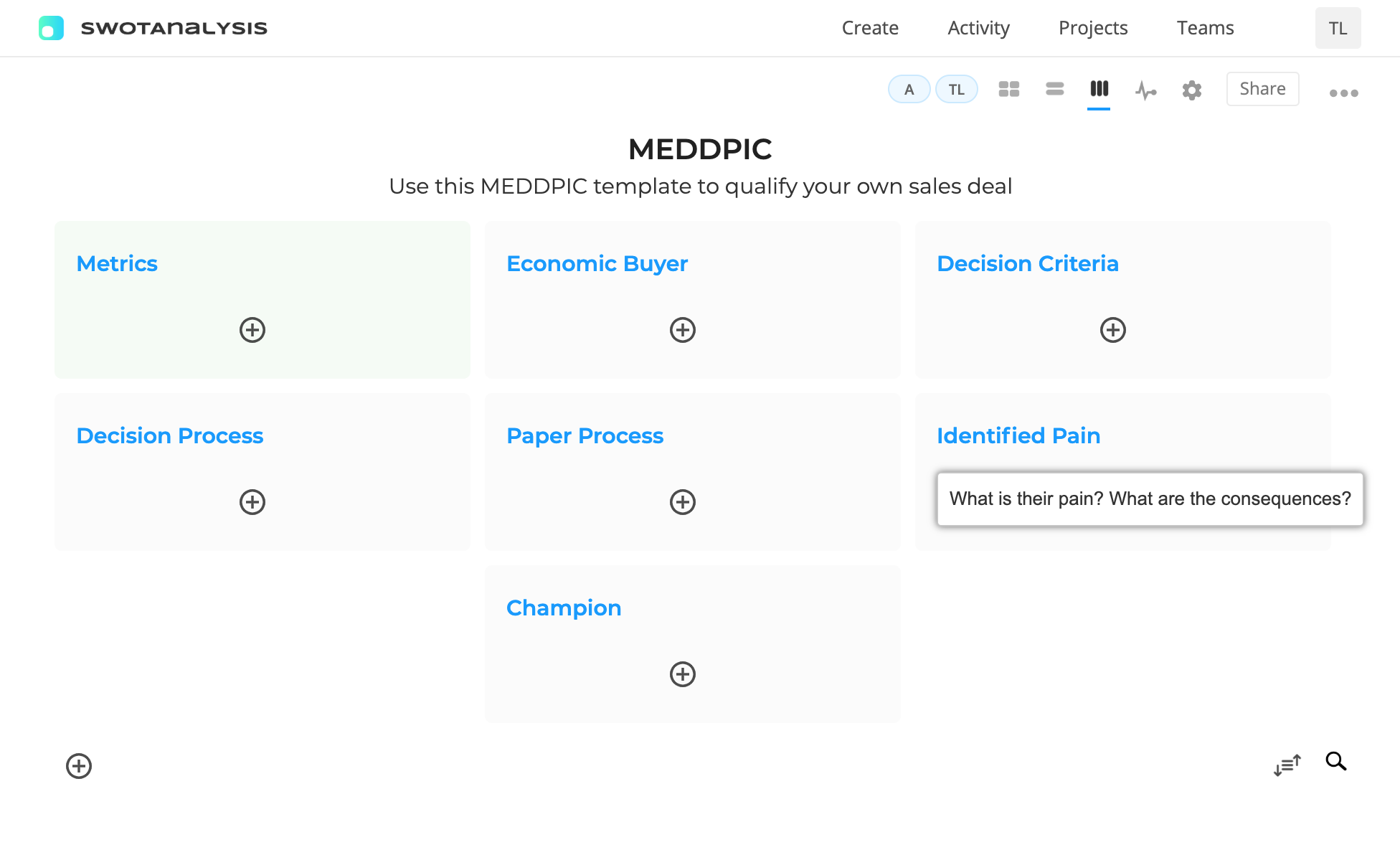The height and width of the screenshot is (855, 1400).
Task: Click the search icon at bottom right
Action: pyautogui.click(x=1335, y=761)
